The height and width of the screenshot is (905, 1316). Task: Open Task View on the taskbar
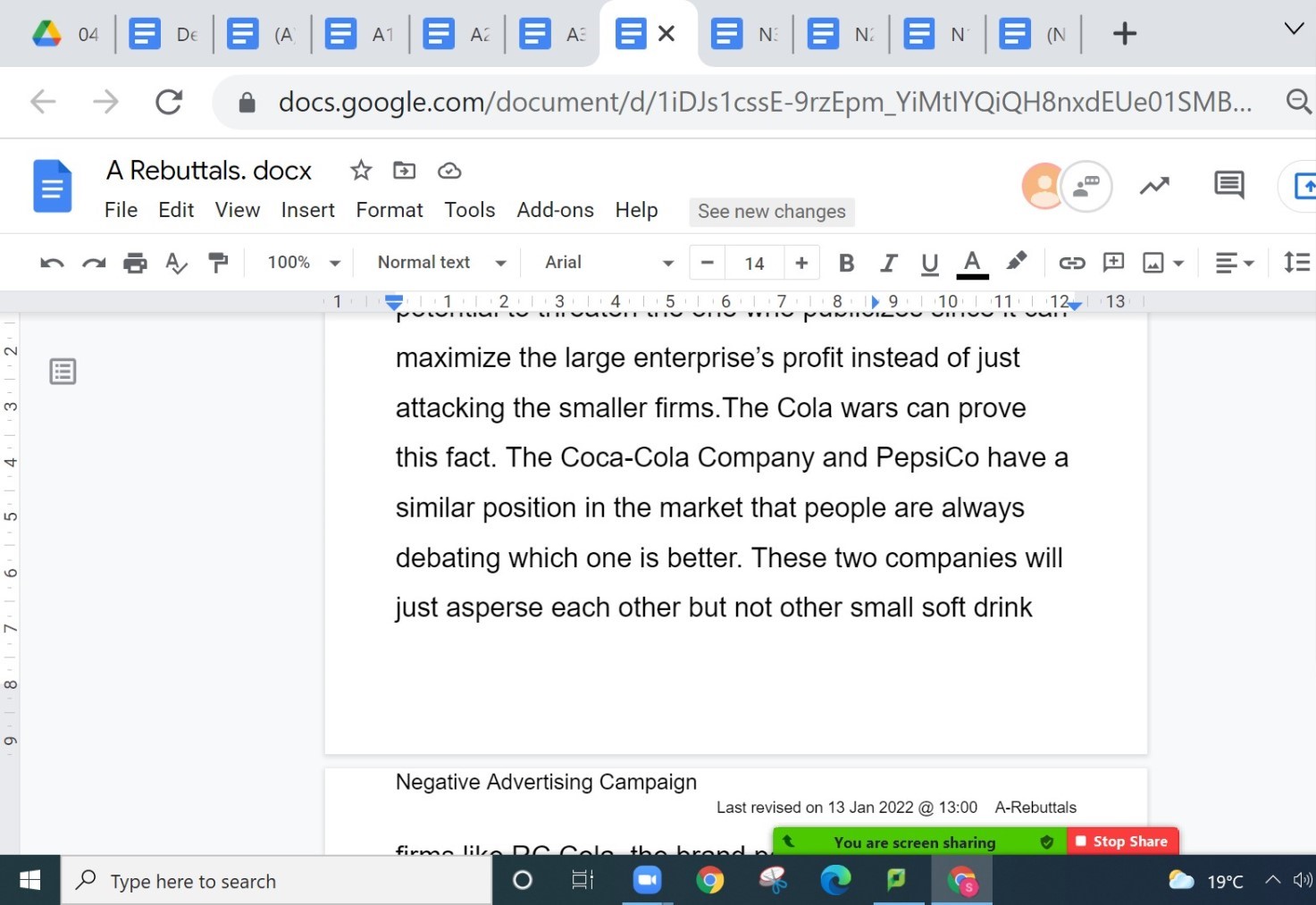(x=583, y=881)
